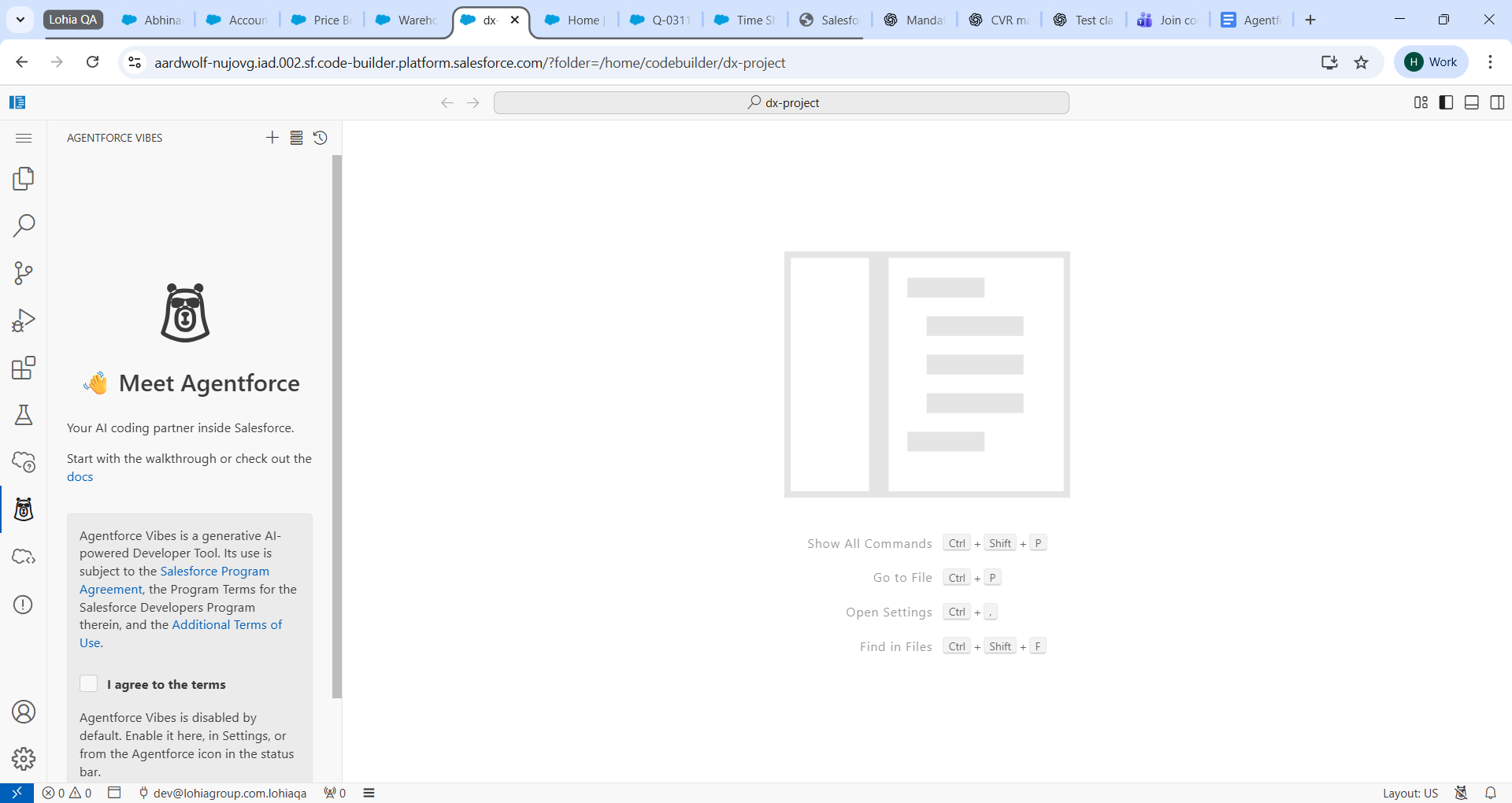1512x803 pixels.
Task: Expand the browser tab search dropdown
Action: tap(20, 20)
